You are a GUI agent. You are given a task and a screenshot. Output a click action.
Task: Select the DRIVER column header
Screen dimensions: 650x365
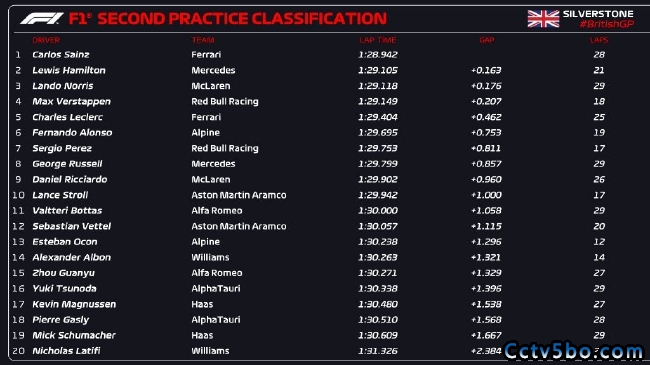click(x=46, y=40)
